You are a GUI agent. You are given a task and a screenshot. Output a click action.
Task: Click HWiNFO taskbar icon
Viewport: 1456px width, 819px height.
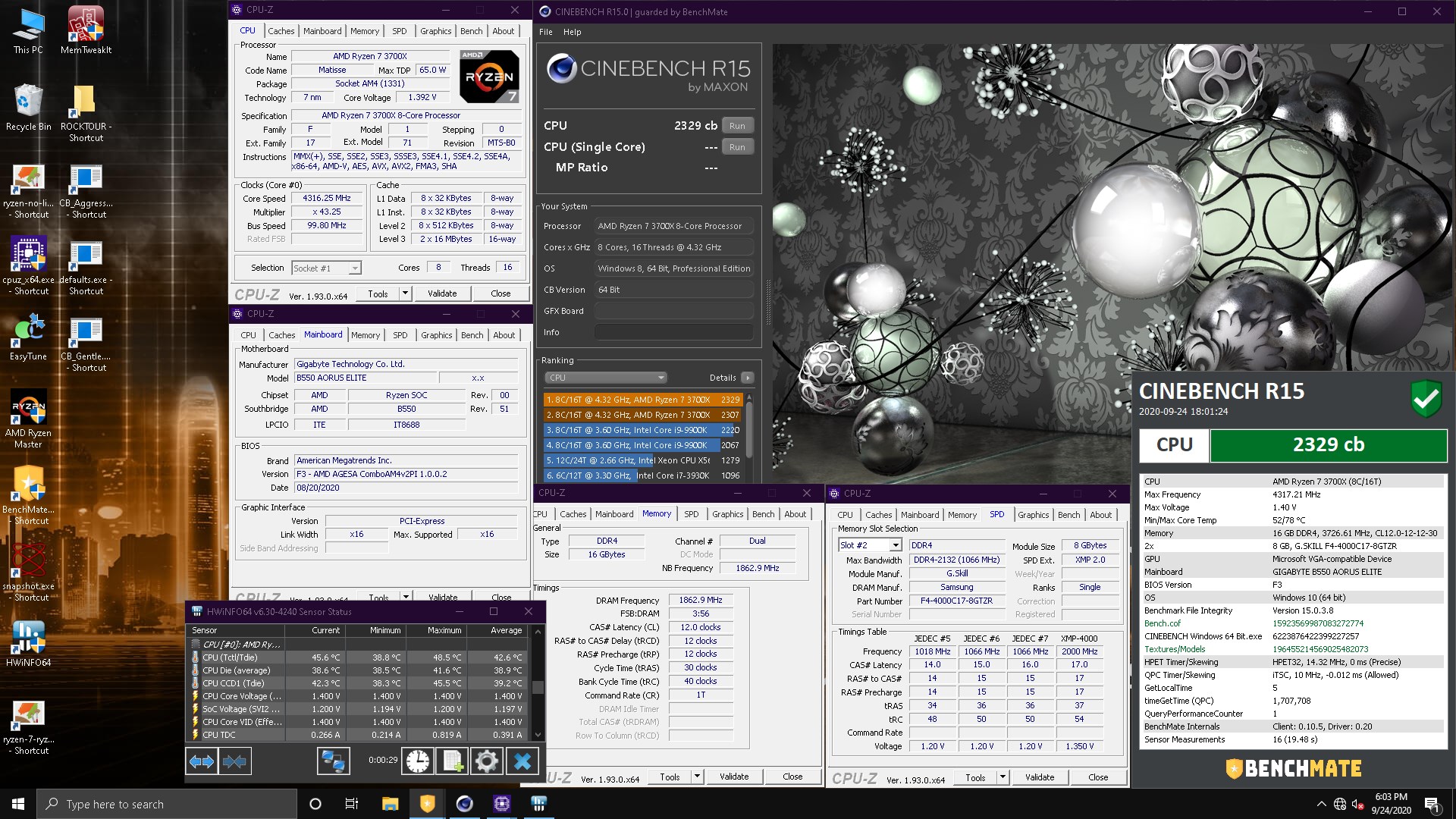539,804
